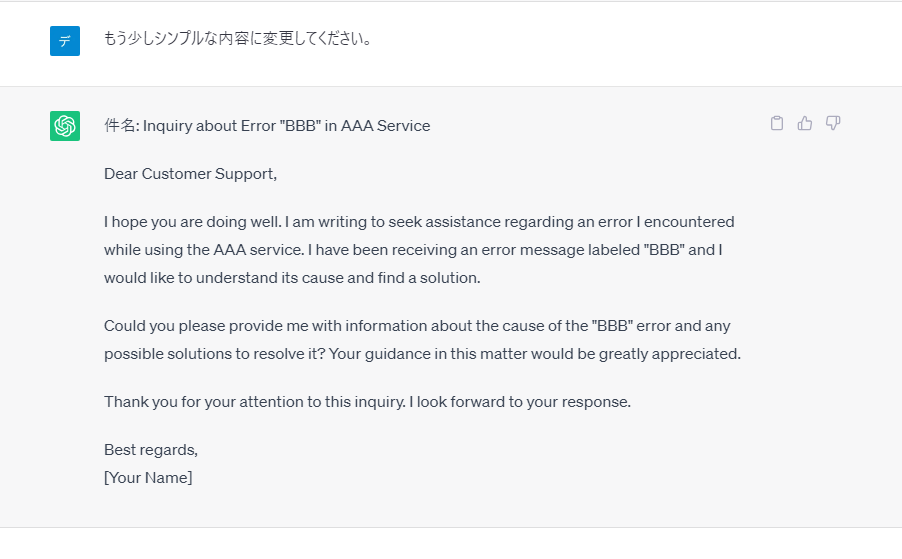This screenshot has height=559, width=902.
Task: Click the "Best regards," closing line
Action: tap(151, 450)
